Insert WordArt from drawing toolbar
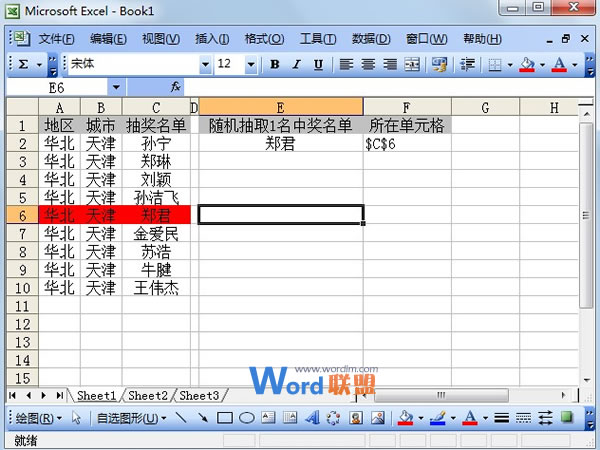600x450 pixels. [312, 417]
